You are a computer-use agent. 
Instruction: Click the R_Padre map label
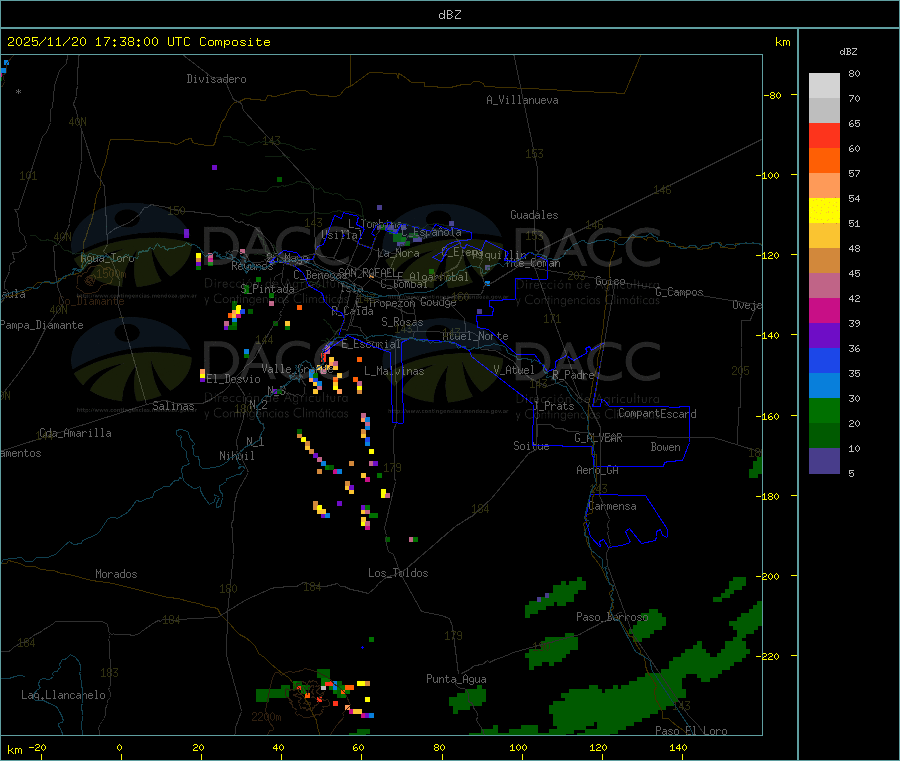coord(573,375)
